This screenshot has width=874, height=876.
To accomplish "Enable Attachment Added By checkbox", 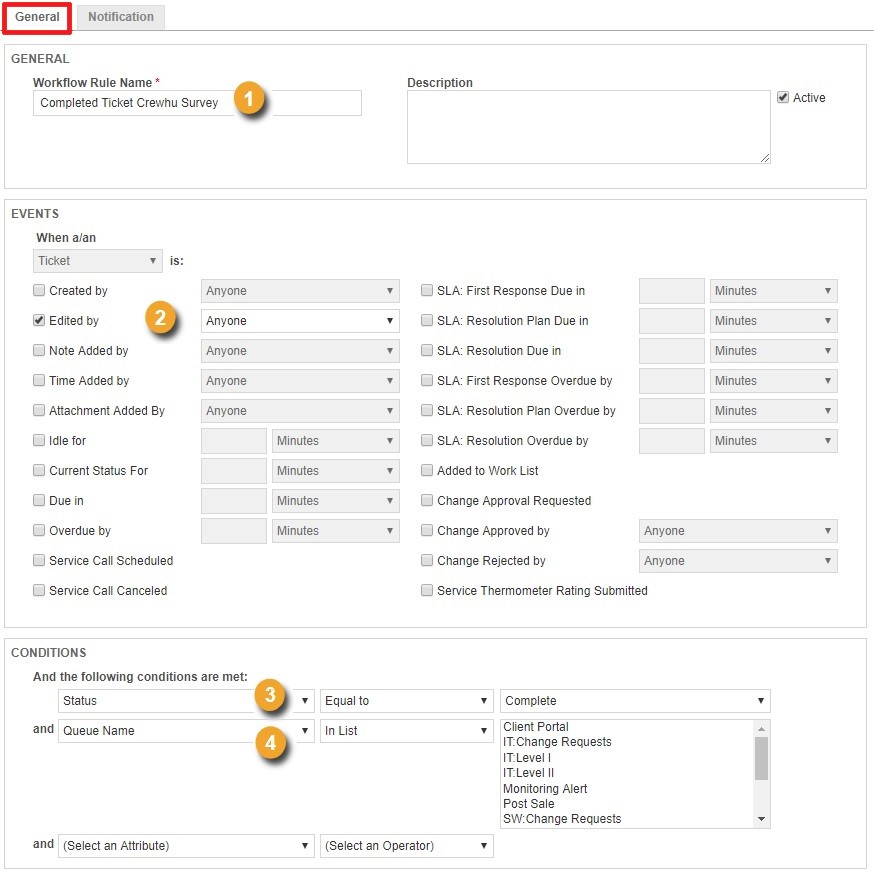I will click(x=39, y=411).
